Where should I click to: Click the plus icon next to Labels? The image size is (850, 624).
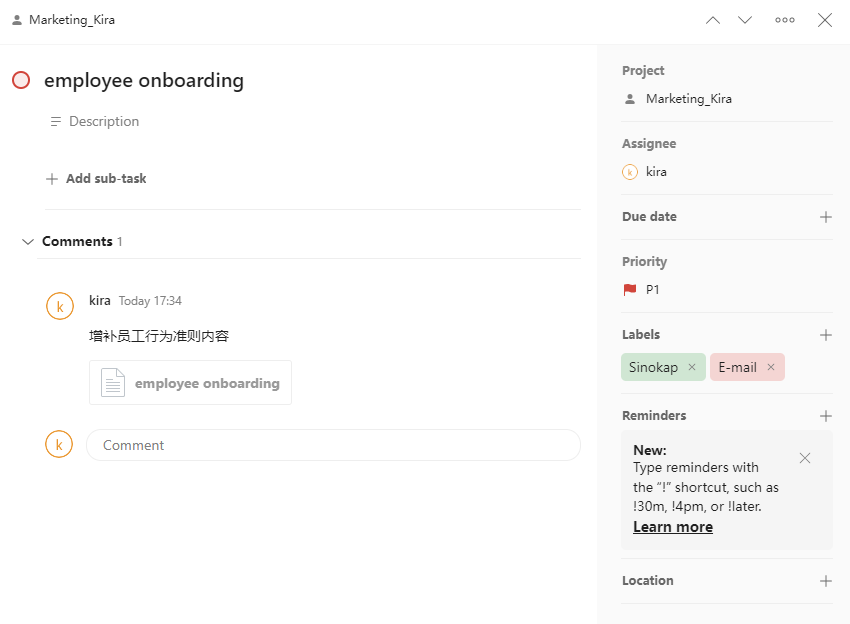pos(826,334)
